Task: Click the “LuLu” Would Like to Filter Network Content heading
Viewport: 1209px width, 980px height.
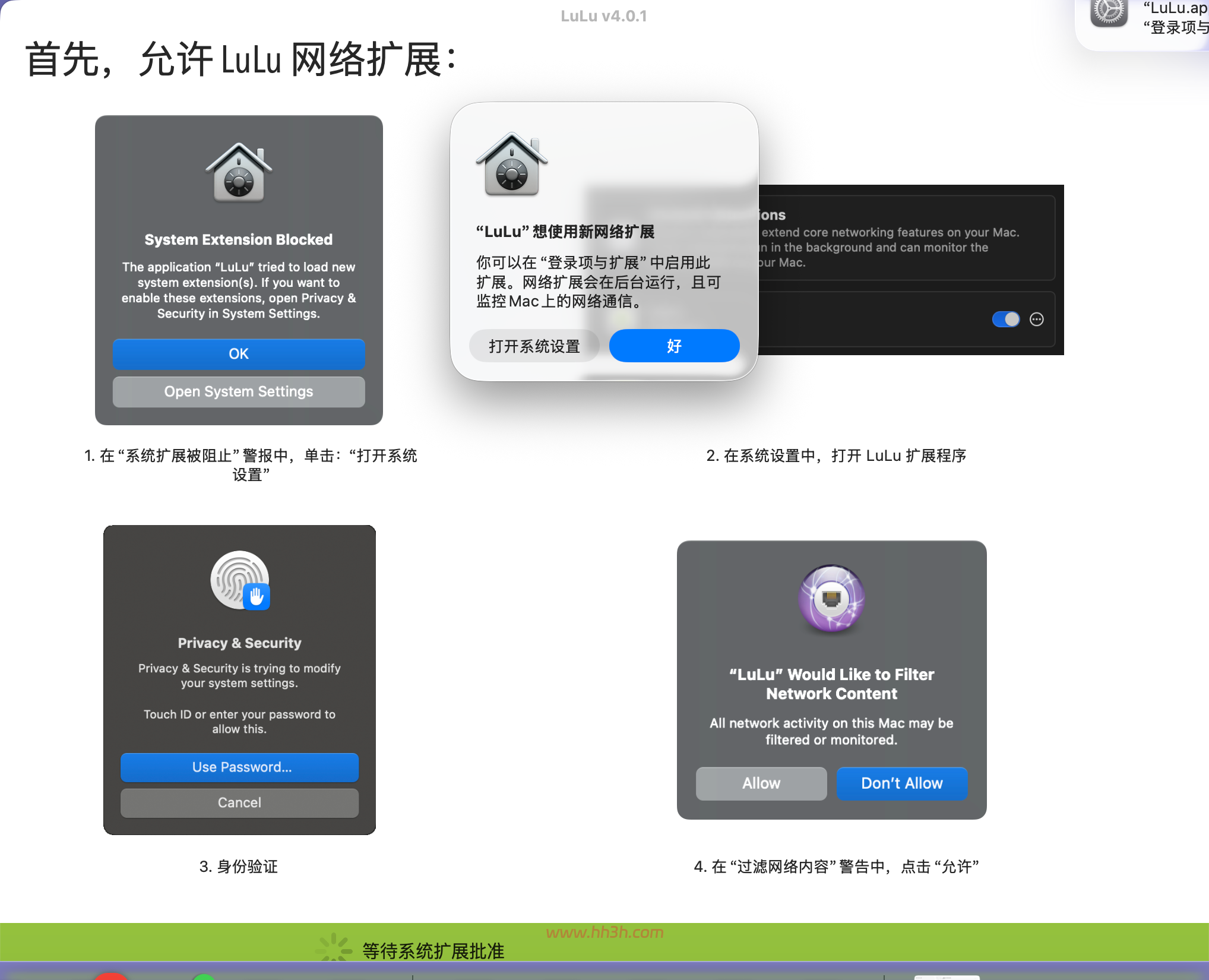Action: tap(831, 684)
